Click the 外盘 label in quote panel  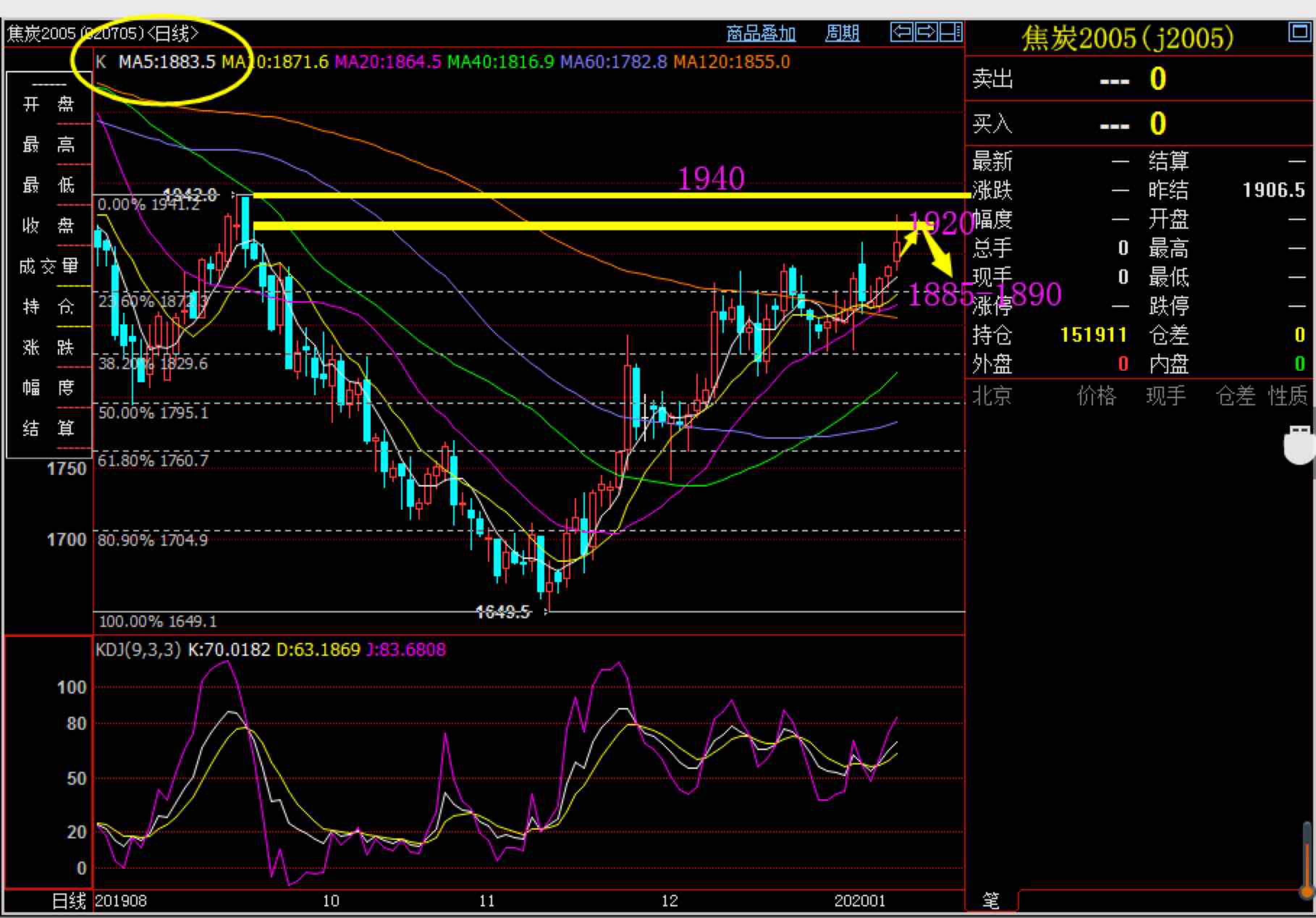tap(992, 364)
